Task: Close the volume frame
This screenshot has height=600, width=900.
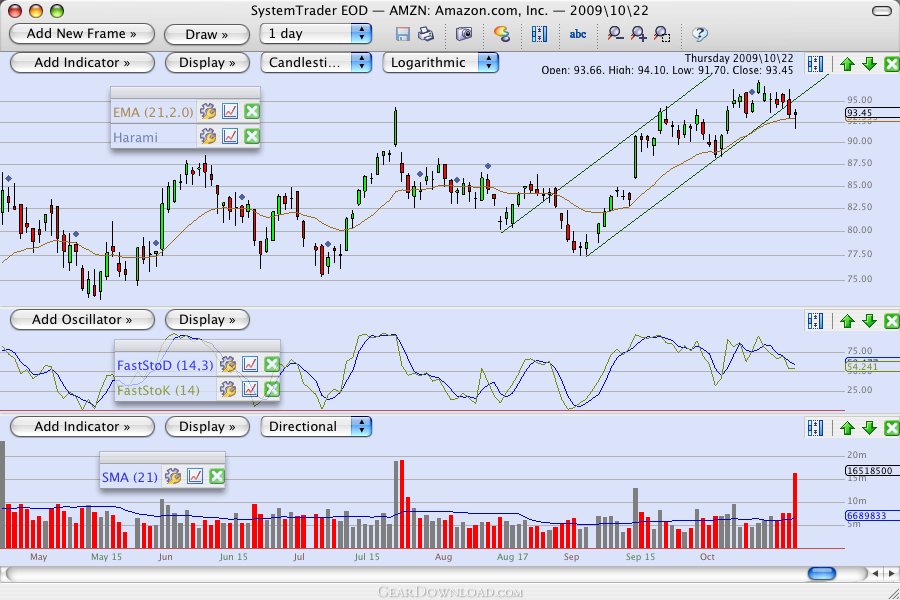Action: 891,427
